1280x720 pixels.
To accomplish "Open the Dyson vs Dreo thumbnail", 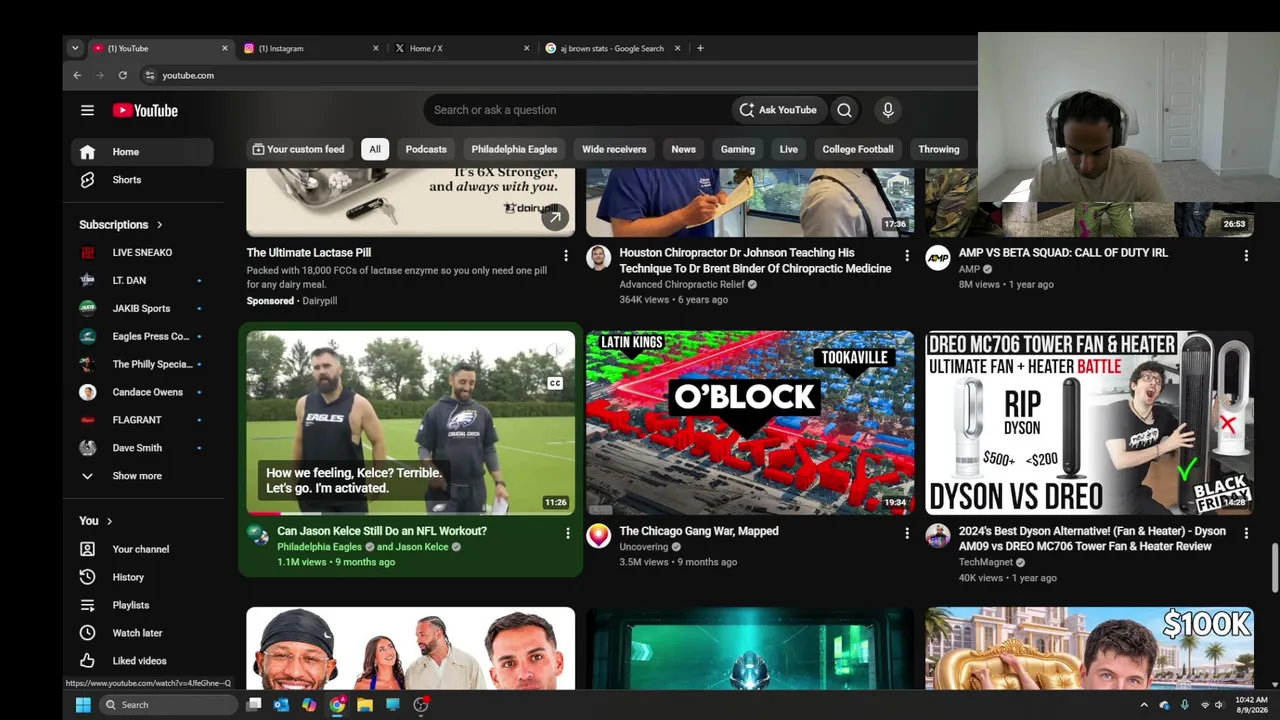I will pyautogui.click(x=1089, y=423).
